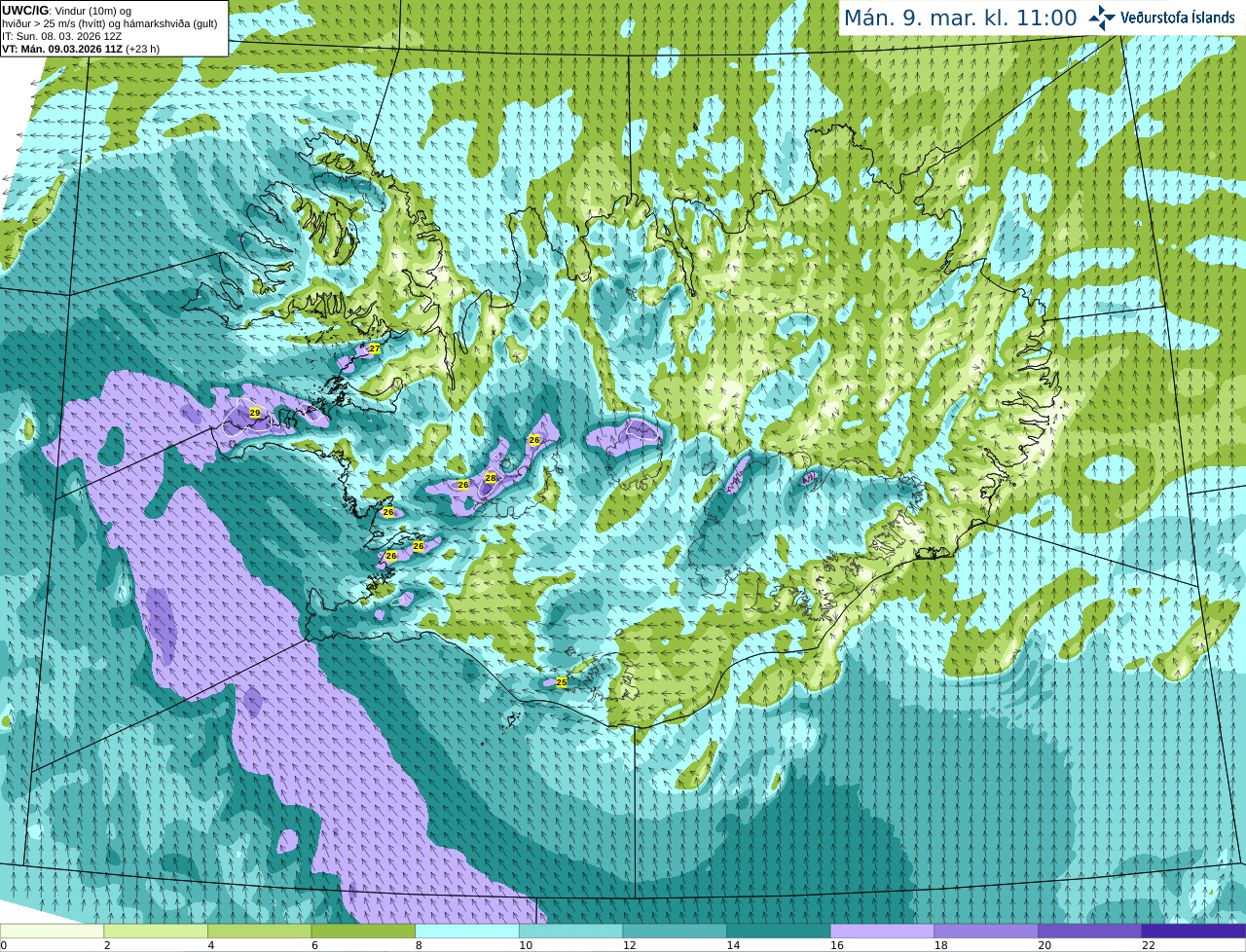Pick the 20–22 m/s violet legend swatch
Viewport: 1246px width, 952px height.
pyautogui.click(x=1090, y=931)
